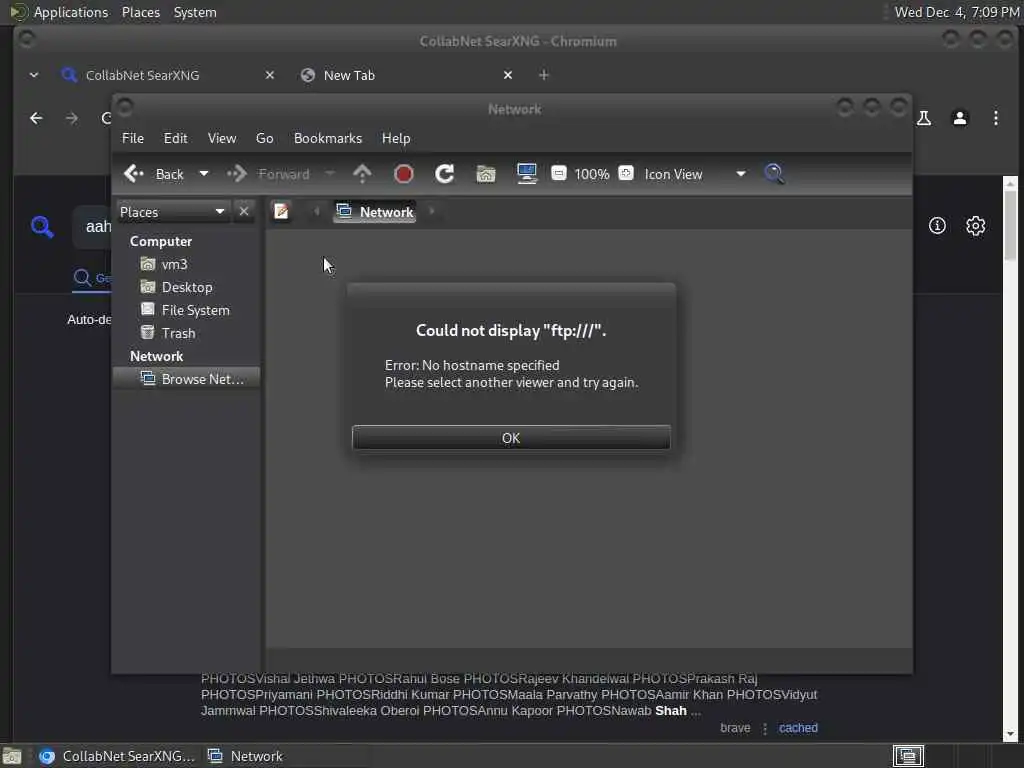Open the Computer icon in toolbar
1024x768 pixels.
click(526, 174)
